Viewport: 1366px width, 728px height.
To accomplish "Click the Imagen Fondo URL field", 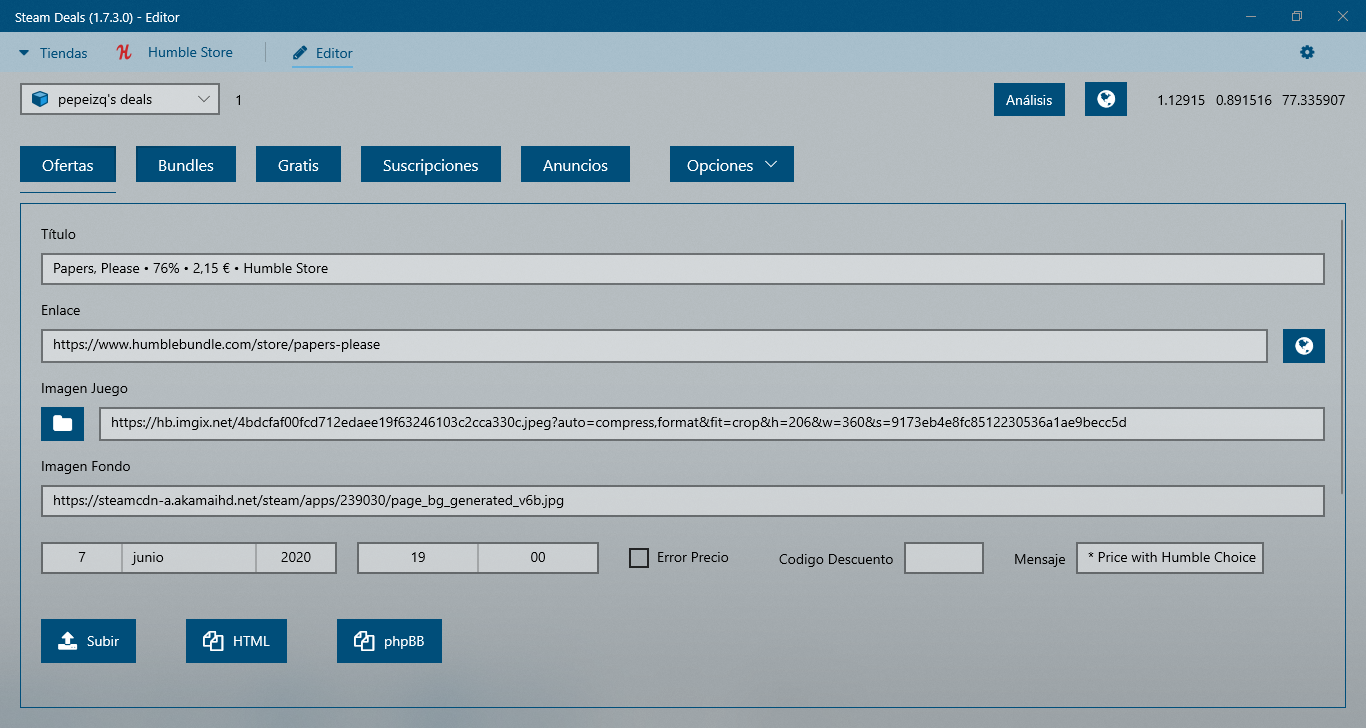I will [683, 500].
